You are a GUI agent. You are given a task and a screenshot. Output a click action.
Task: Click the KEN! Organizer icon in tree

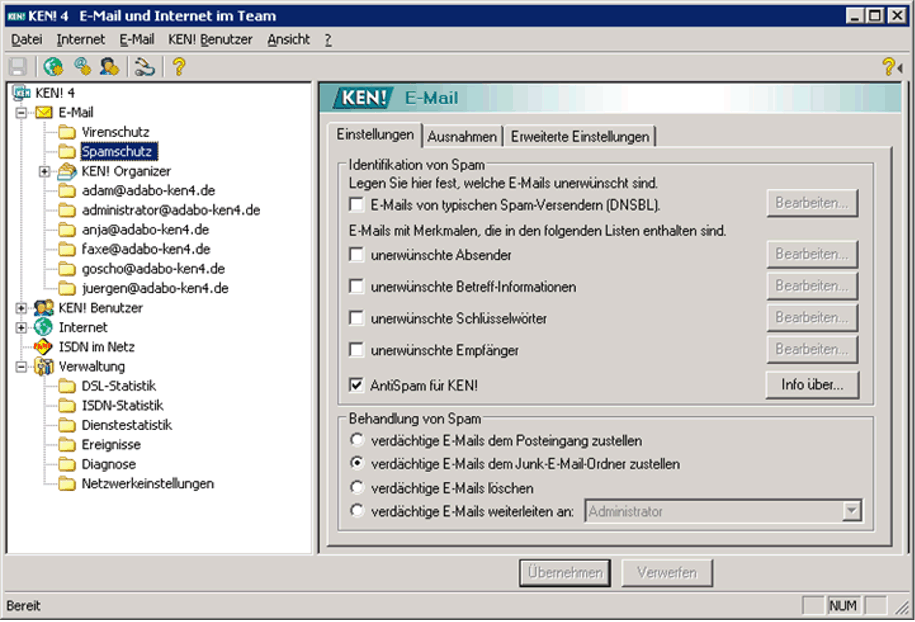tap(67, 171)
